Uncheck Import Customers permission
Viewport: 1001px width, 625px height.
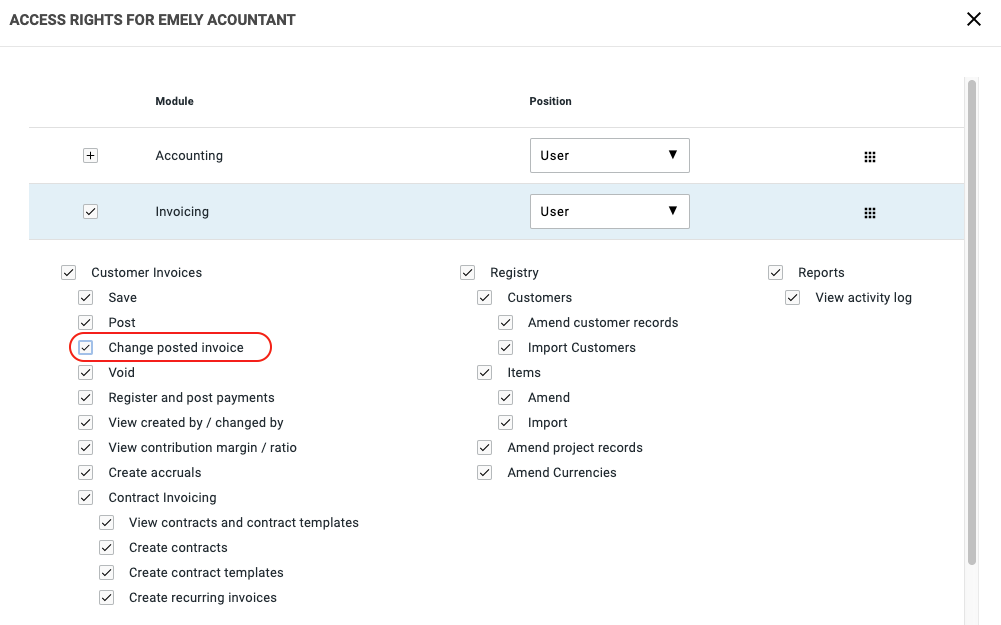(x=506, y=348)
